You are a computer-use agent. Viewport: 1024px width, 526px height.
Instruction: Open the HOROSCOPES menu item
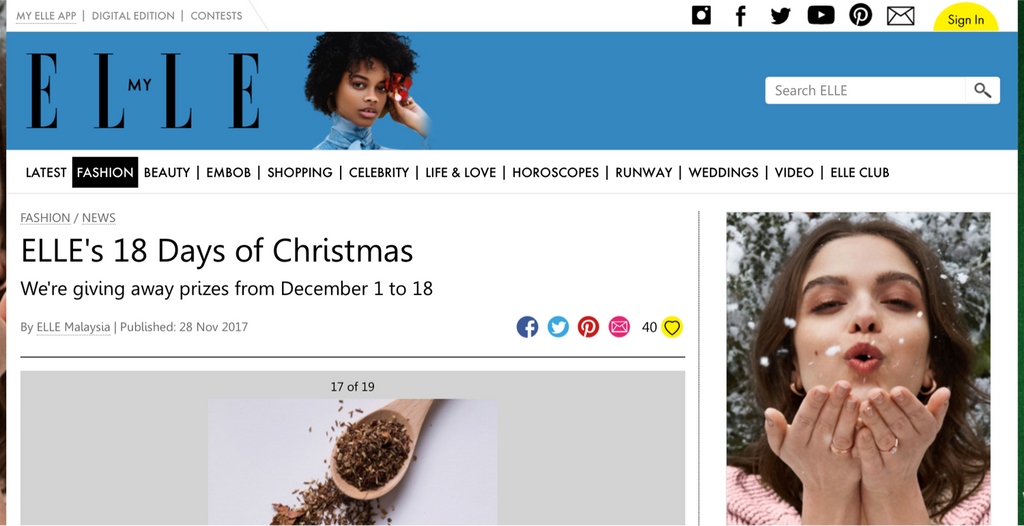coord(555,173)
